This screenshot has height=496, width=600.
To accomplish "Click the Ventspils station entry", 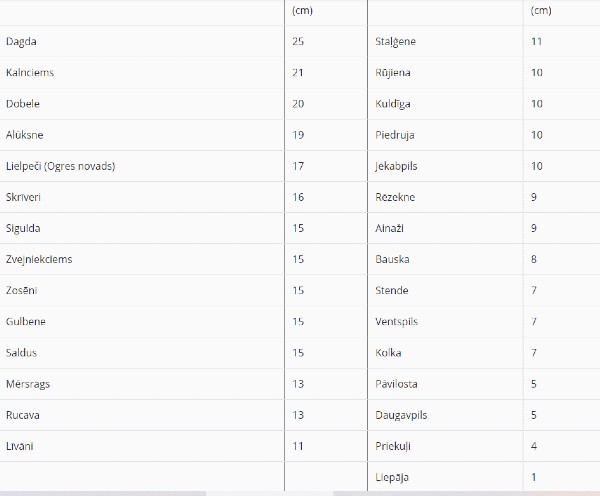I will pos(396,321).
